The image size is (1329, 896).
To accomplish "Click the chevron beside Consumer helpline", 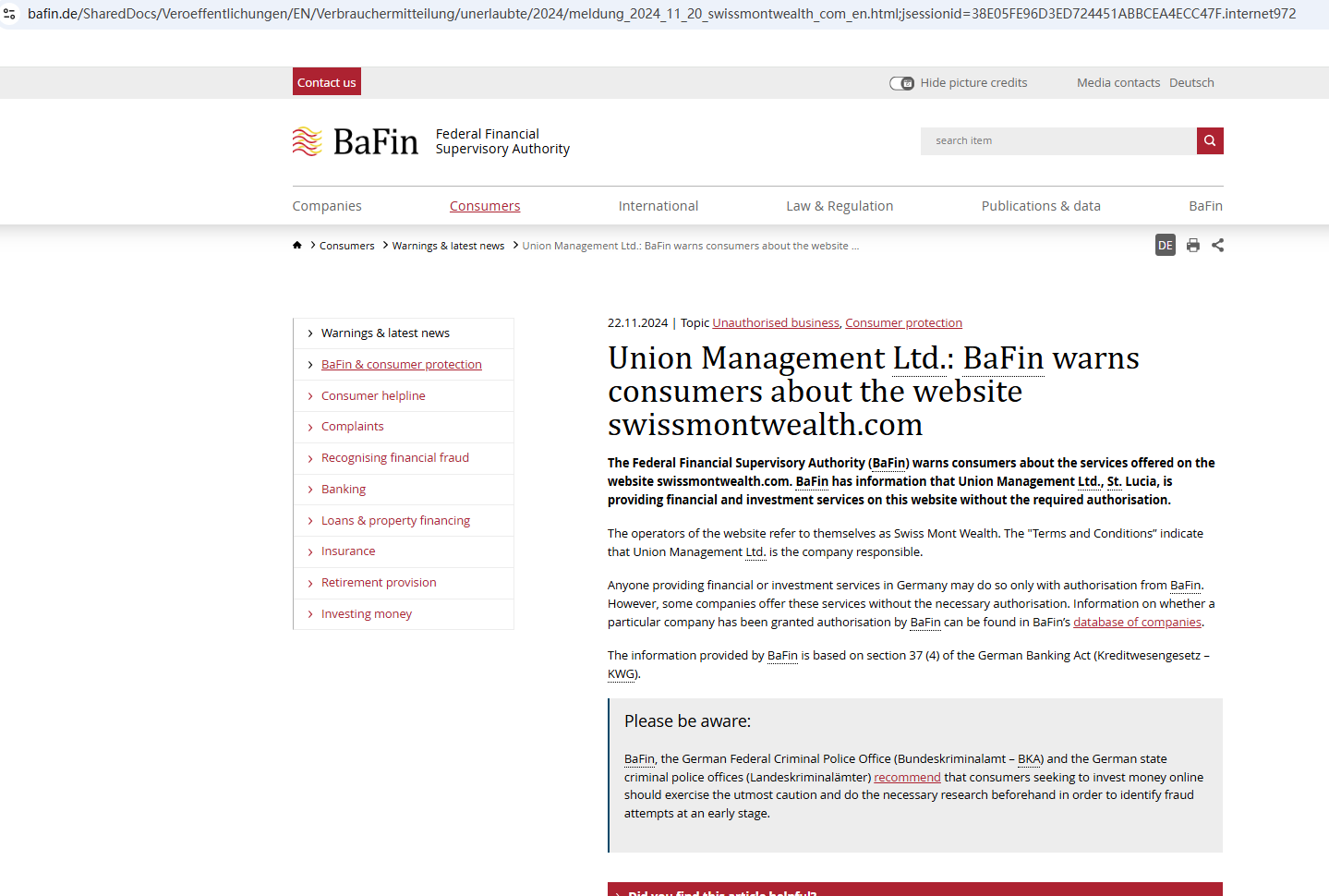I will tap(310, 396).
